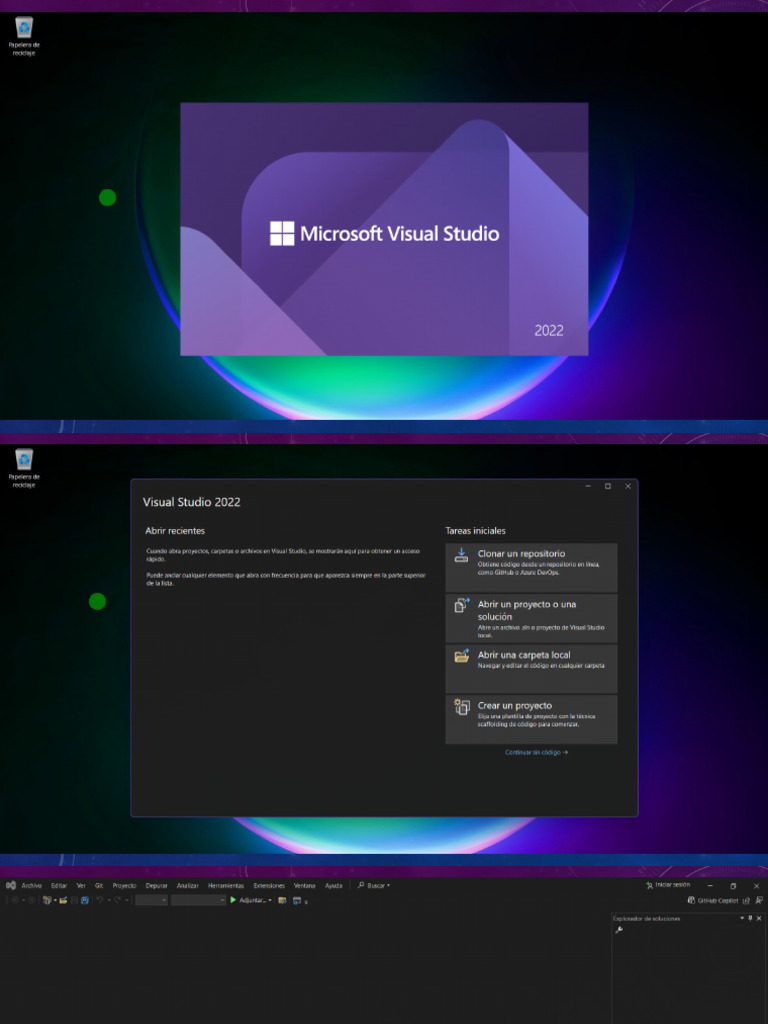Screen dimensions: 768x1024
Task: Minimize the Visual Studio 2022 start window
Action: pyautogui.click(x=588, y=486)
